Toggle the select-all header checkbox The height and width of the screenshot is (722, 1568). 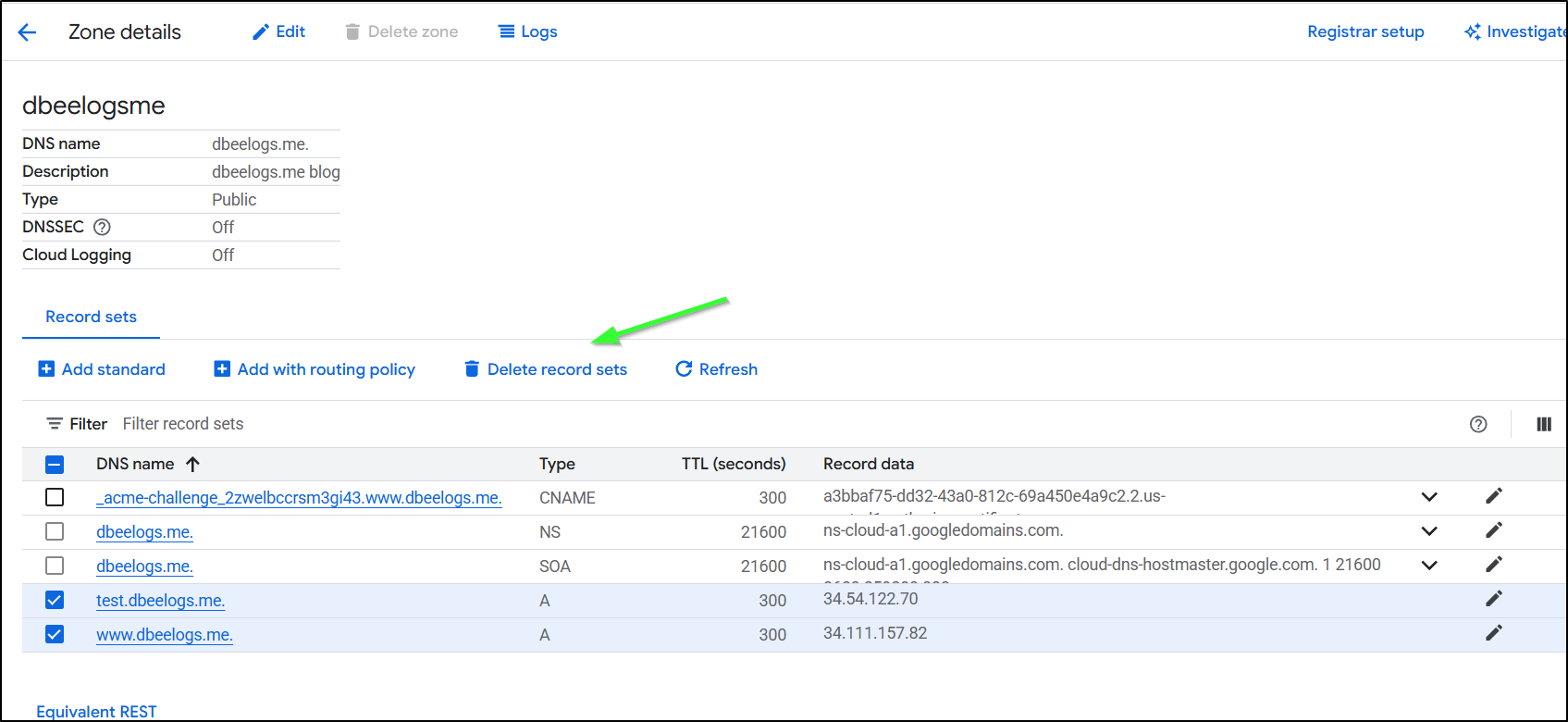pos(55,464)
